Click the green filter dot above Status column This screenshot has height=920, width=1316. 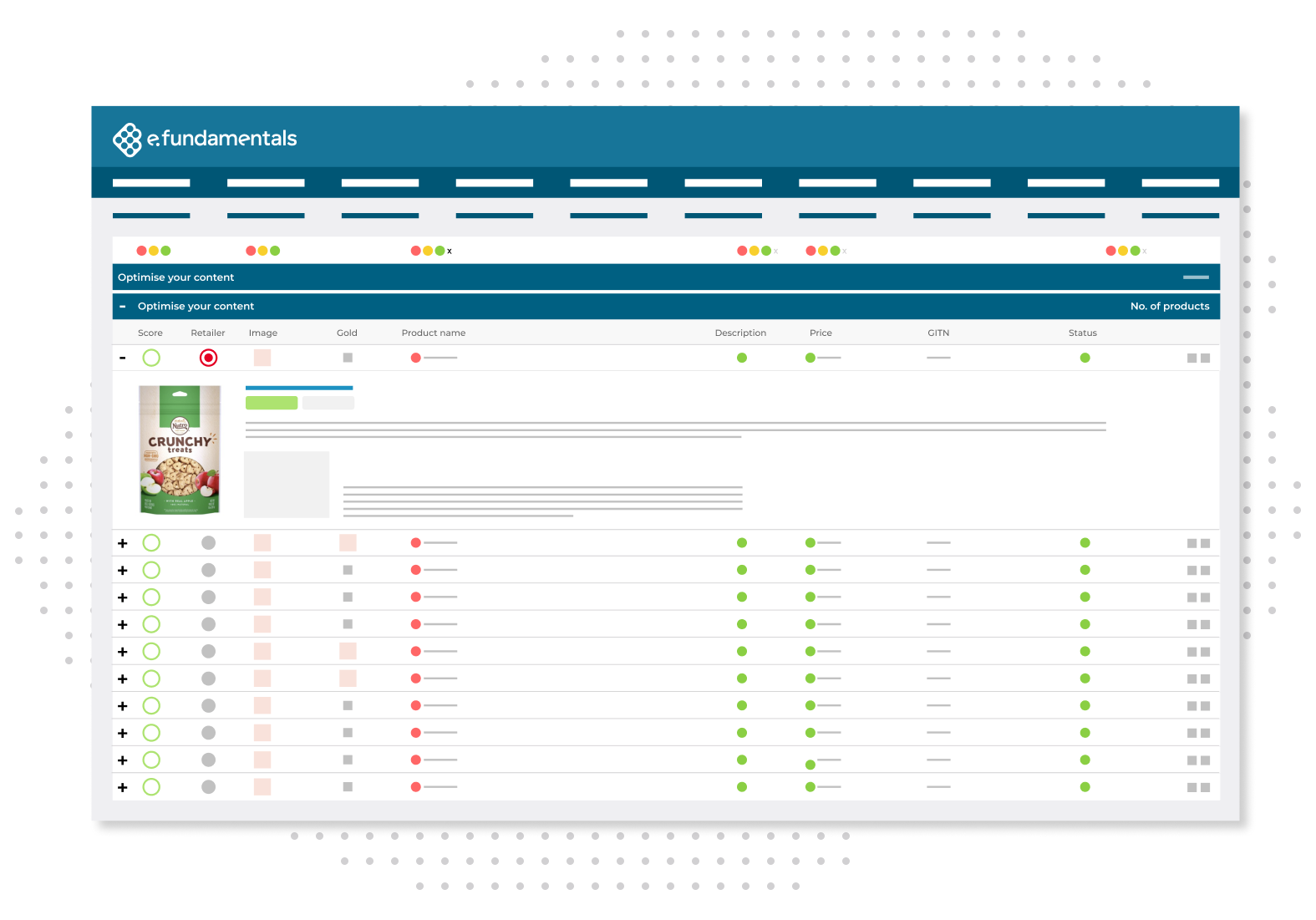pyautogui.click(x=1135, y=251)
